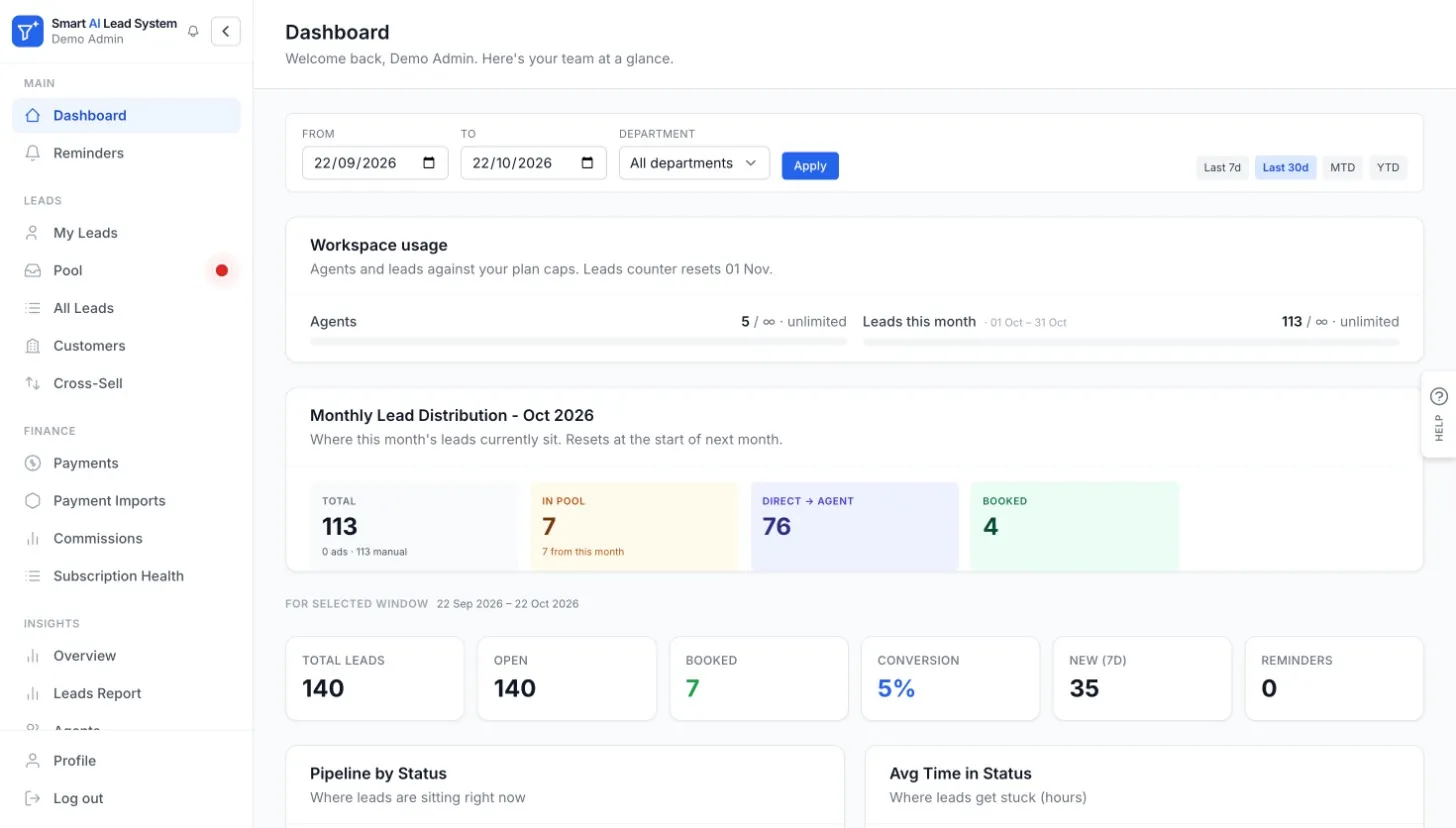Click the Profile person icon
This screenshot has height=828, width=1456.
coord(33,761)
